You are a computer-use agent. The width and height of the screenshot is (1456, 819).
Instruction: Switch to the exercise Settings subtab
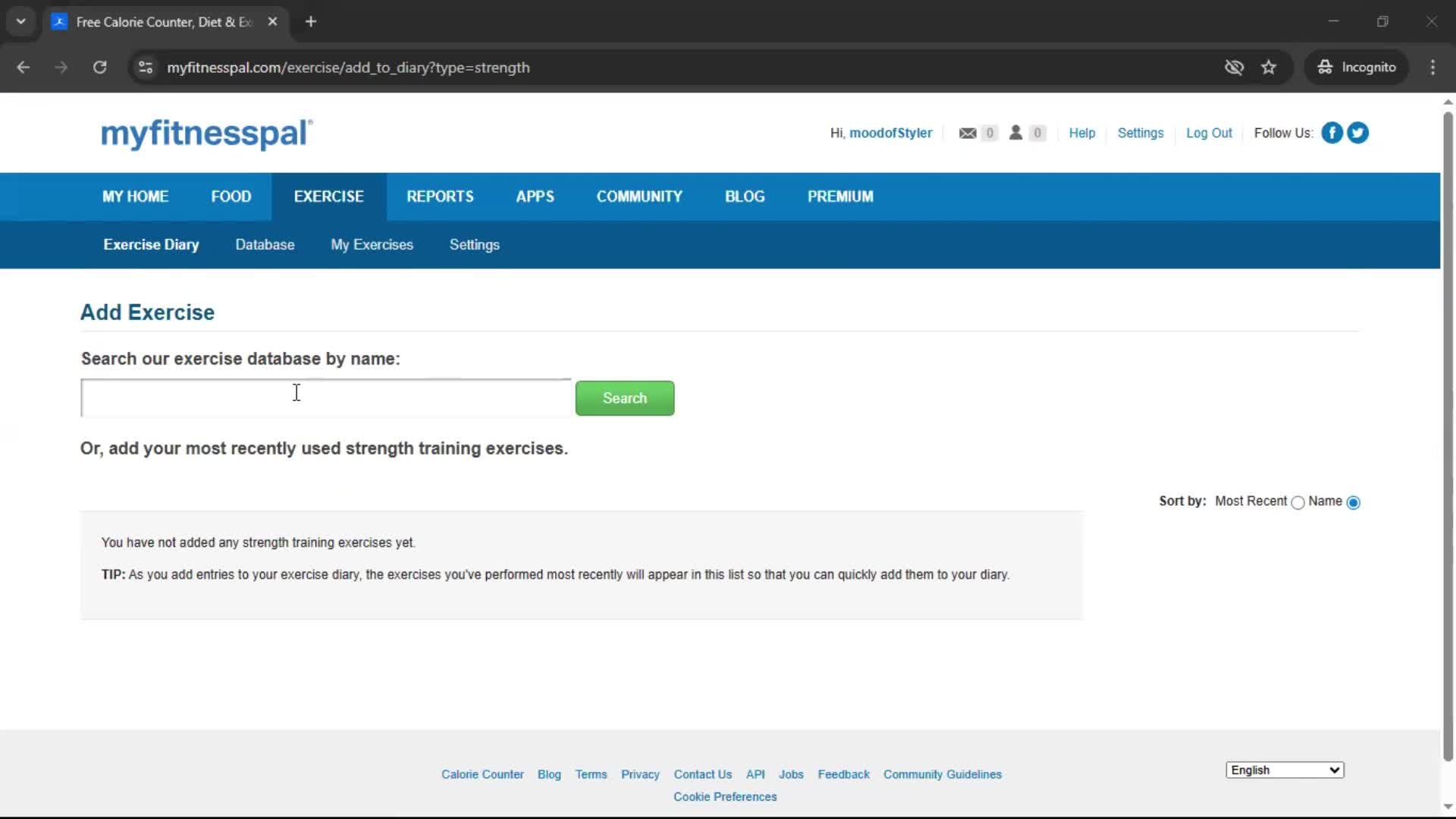tap(474, 245)
